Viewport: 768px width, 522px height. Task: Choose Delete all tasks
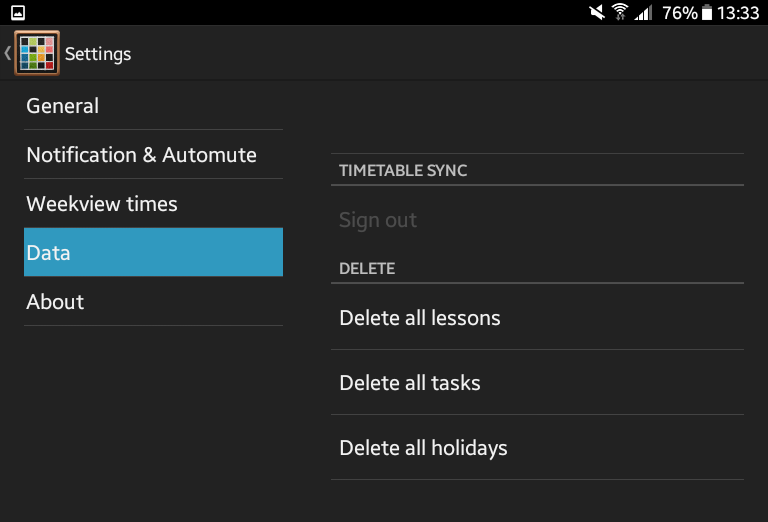[x=537, y=382]
